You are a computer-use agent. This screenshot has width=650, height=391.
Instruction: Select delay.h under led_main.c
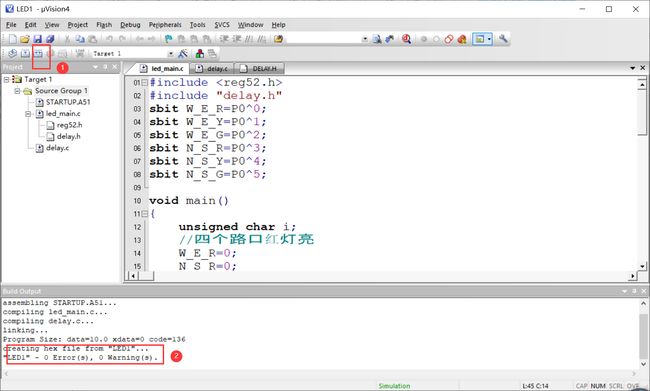[x=63, y=136]
